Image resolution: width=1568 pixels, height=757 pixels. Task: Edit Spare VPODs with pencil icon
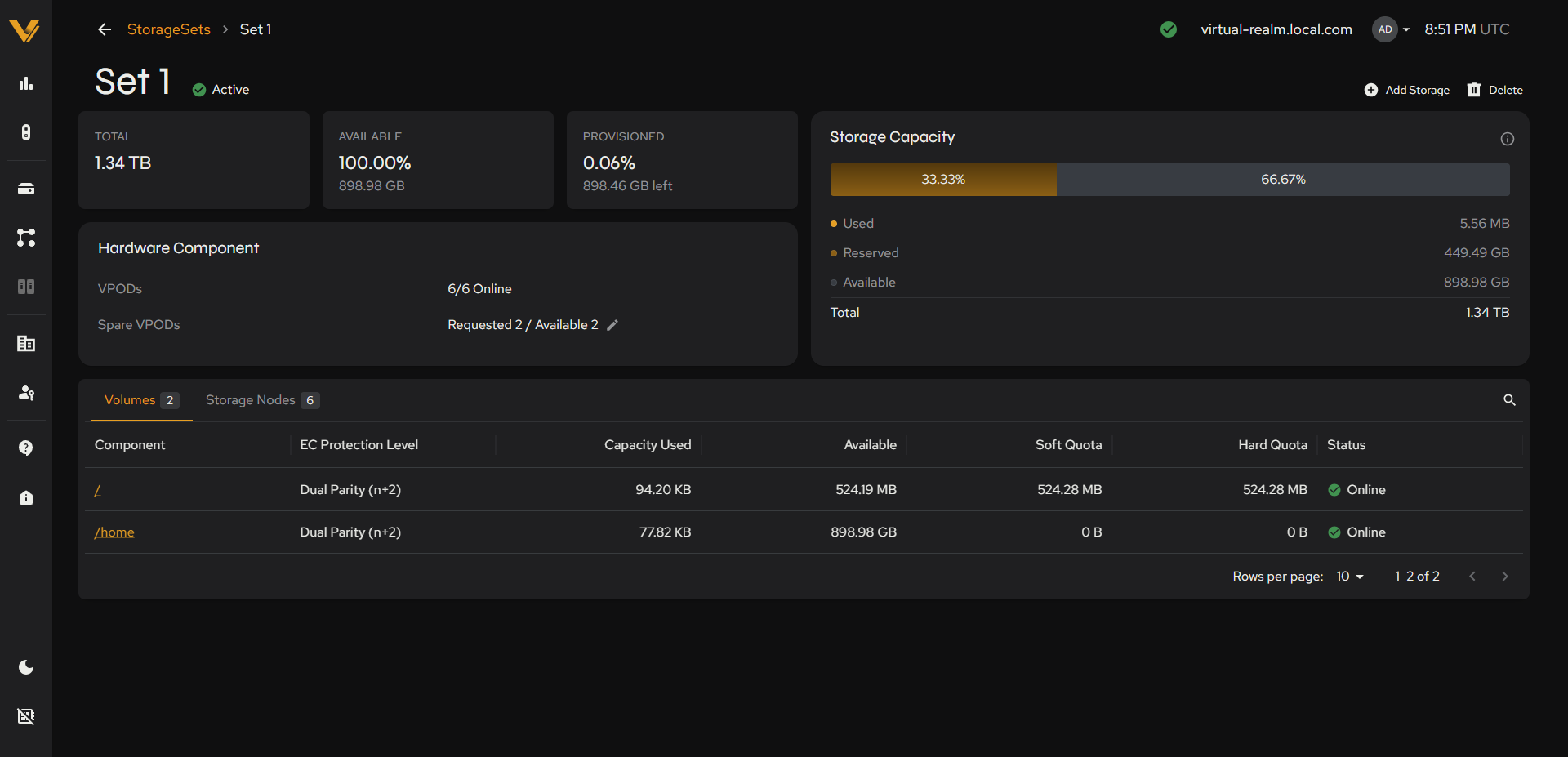tap(612, 325)
